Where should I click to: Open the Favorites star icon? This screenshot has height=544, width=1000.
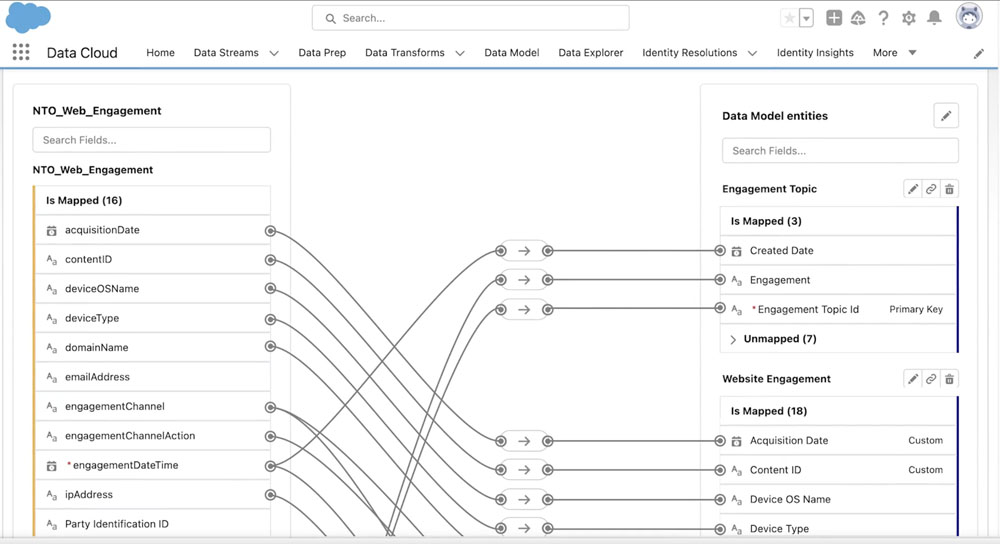pyautogui.click(x=790, y=18)
